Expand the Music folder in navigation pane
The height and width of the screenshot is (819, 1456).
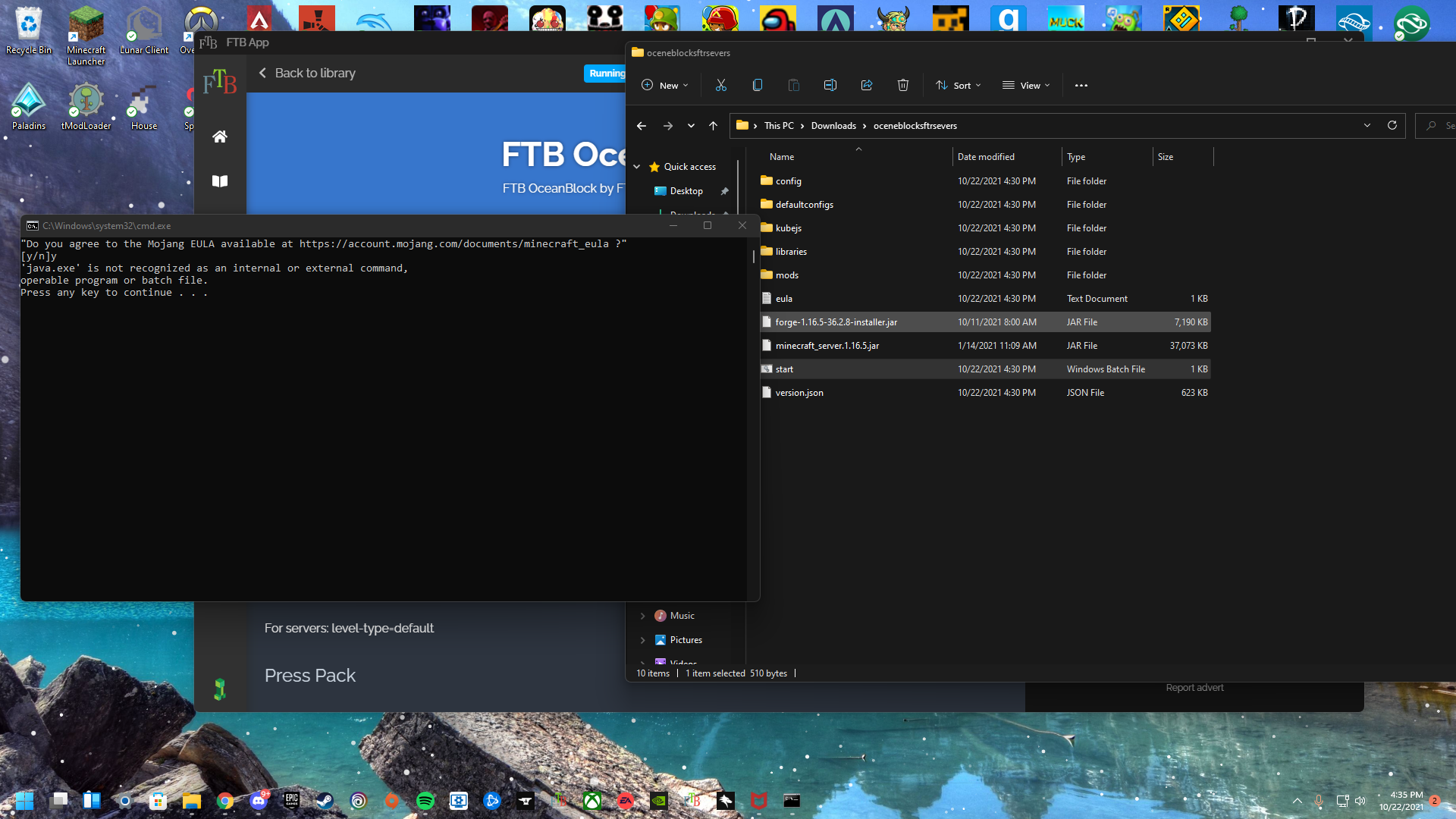[642, 616]
